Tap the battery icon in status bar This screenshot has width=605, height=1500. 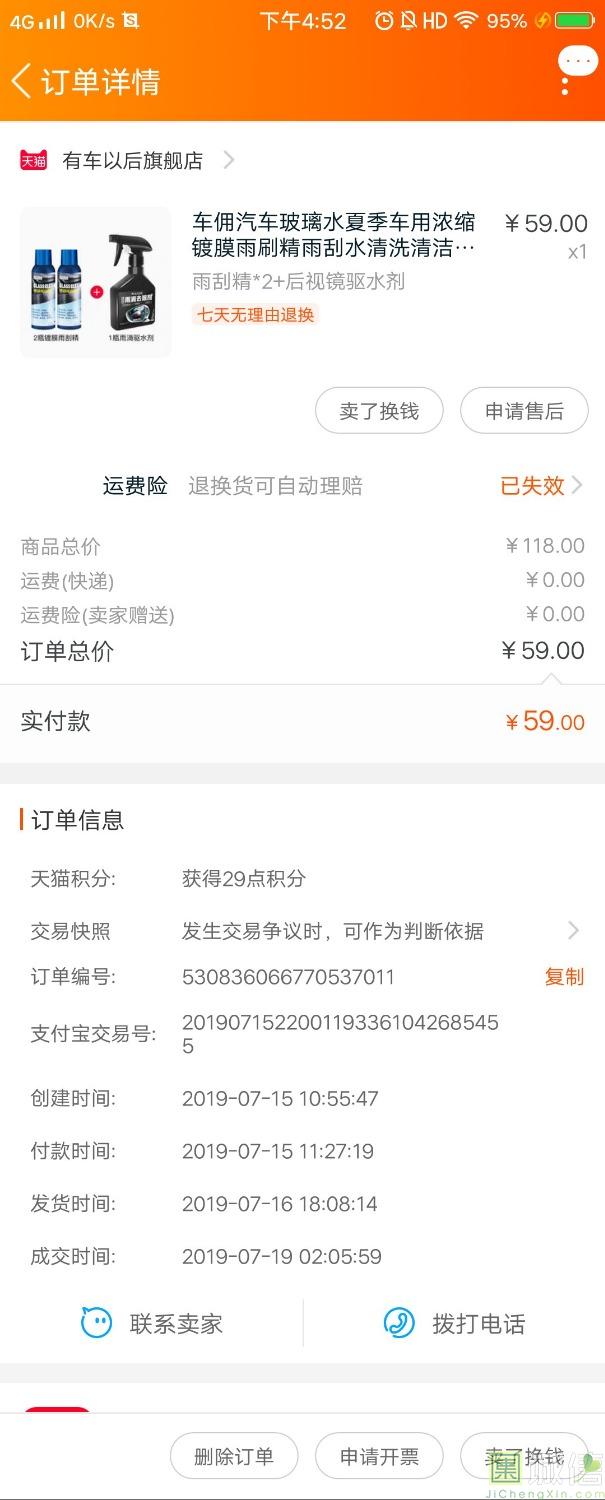click(574, 21)
